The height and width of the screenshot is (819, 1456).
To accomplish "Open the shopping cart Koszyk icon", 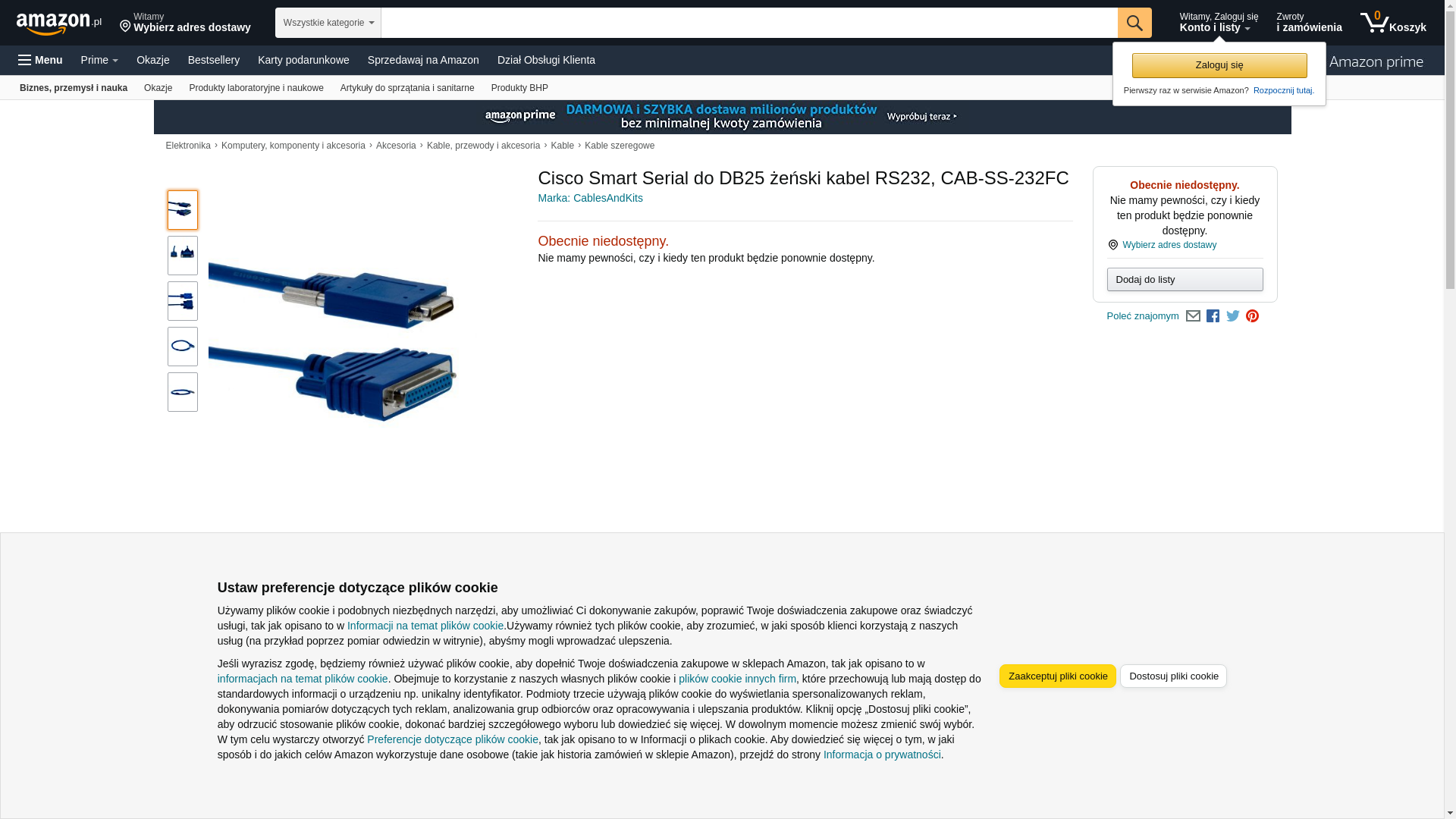I will tap(1393, 23).
